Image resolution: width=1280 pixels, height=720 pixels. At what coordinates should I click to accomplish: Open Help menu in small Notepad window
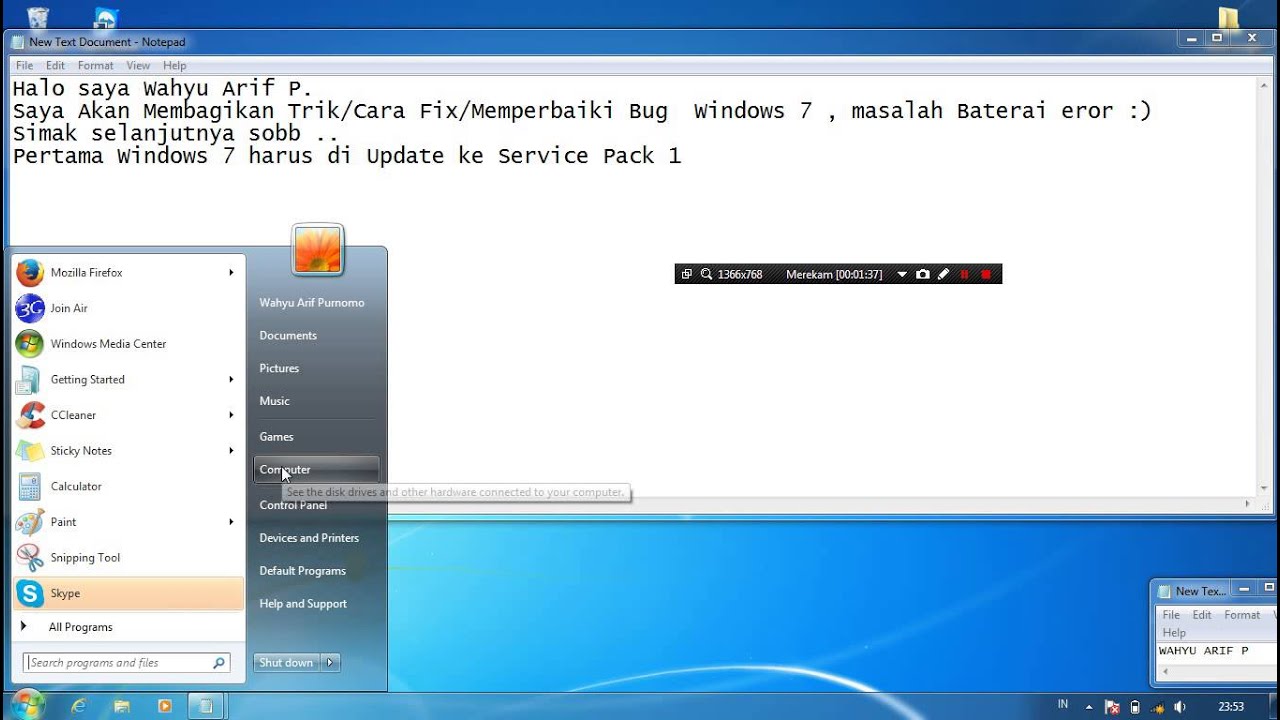tap(1174, 633)
